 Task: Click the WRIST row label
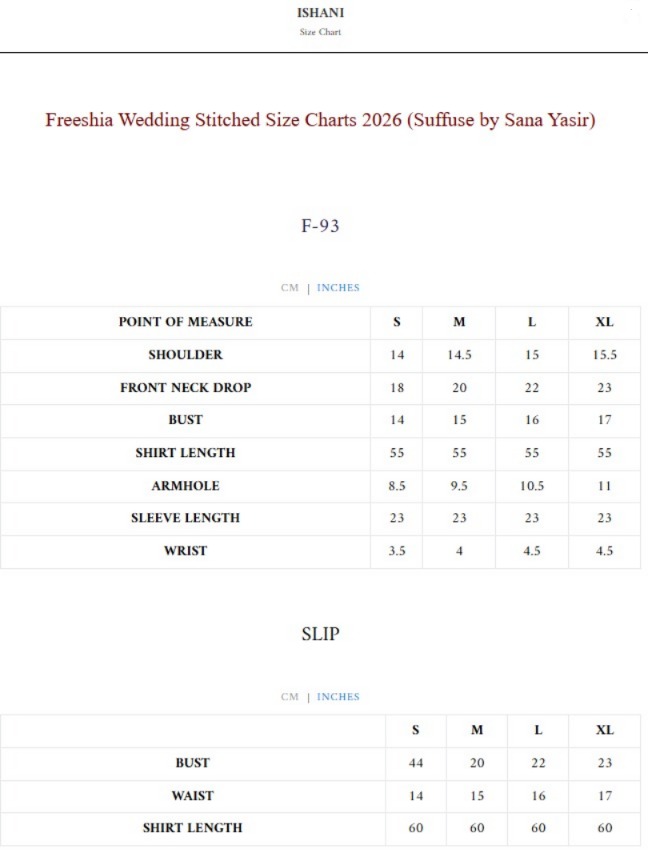pyautogui.click(x=185, y=551)
